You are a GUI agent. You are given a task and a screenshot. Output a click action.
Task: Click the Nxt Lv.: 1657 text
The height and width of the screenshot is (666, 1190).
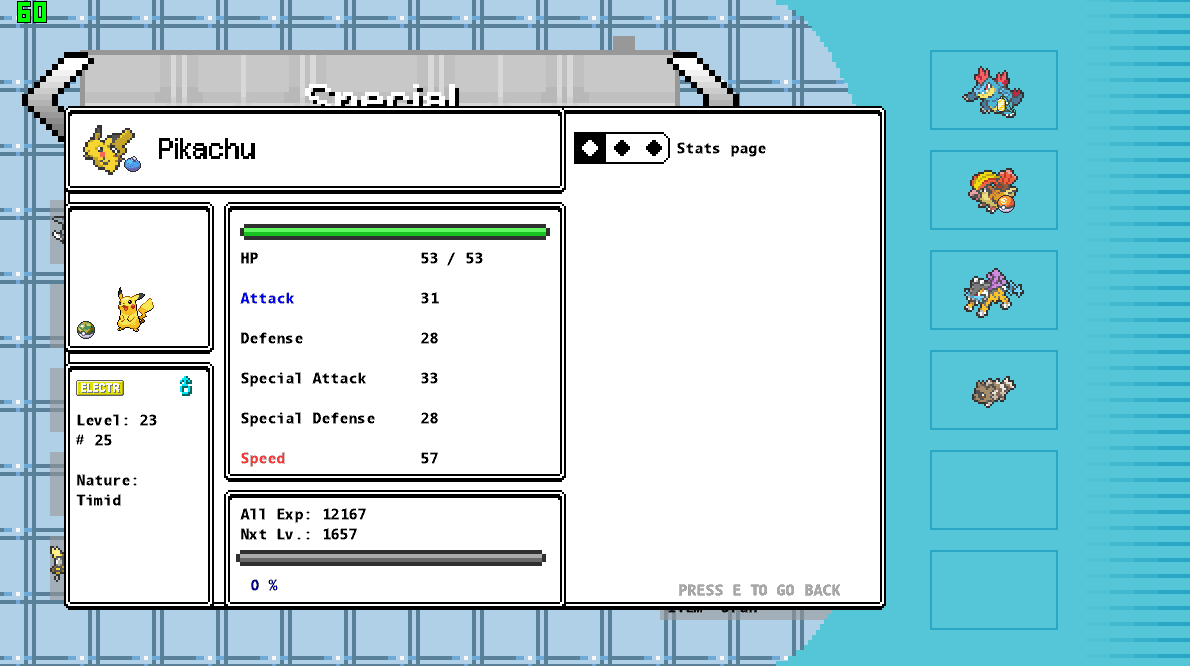299,534
